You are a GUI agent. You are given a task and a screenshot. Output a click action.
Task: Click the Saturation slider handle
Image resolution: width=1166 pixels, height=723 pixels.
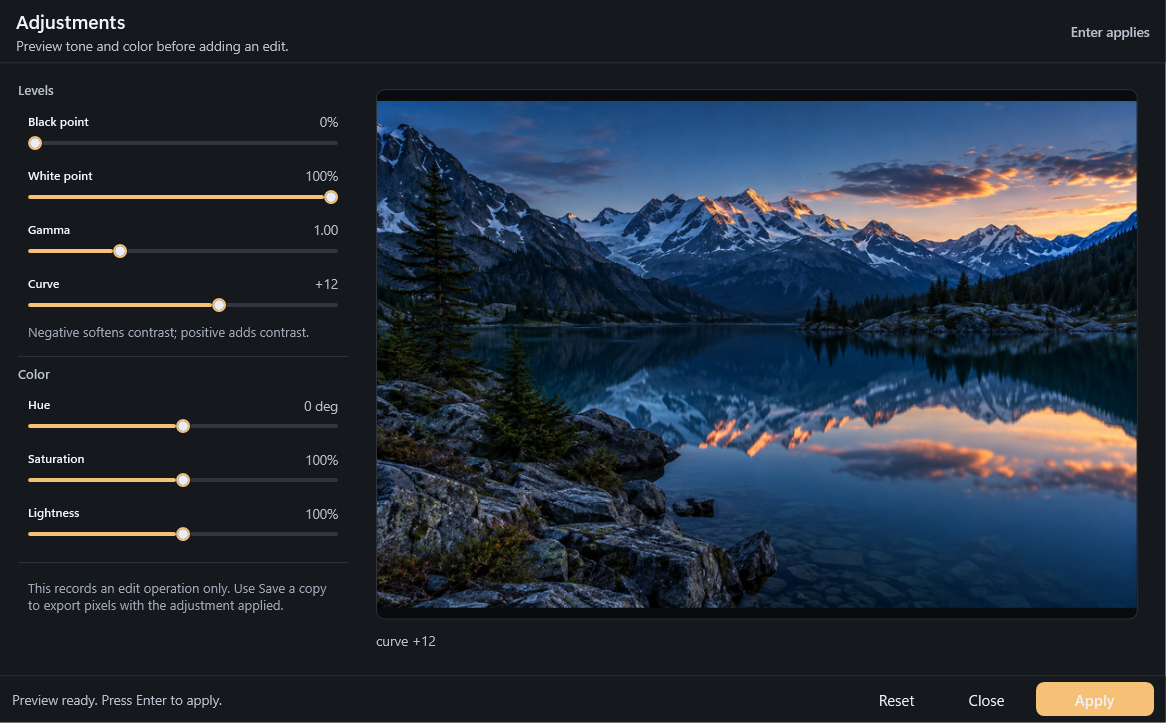183,481
